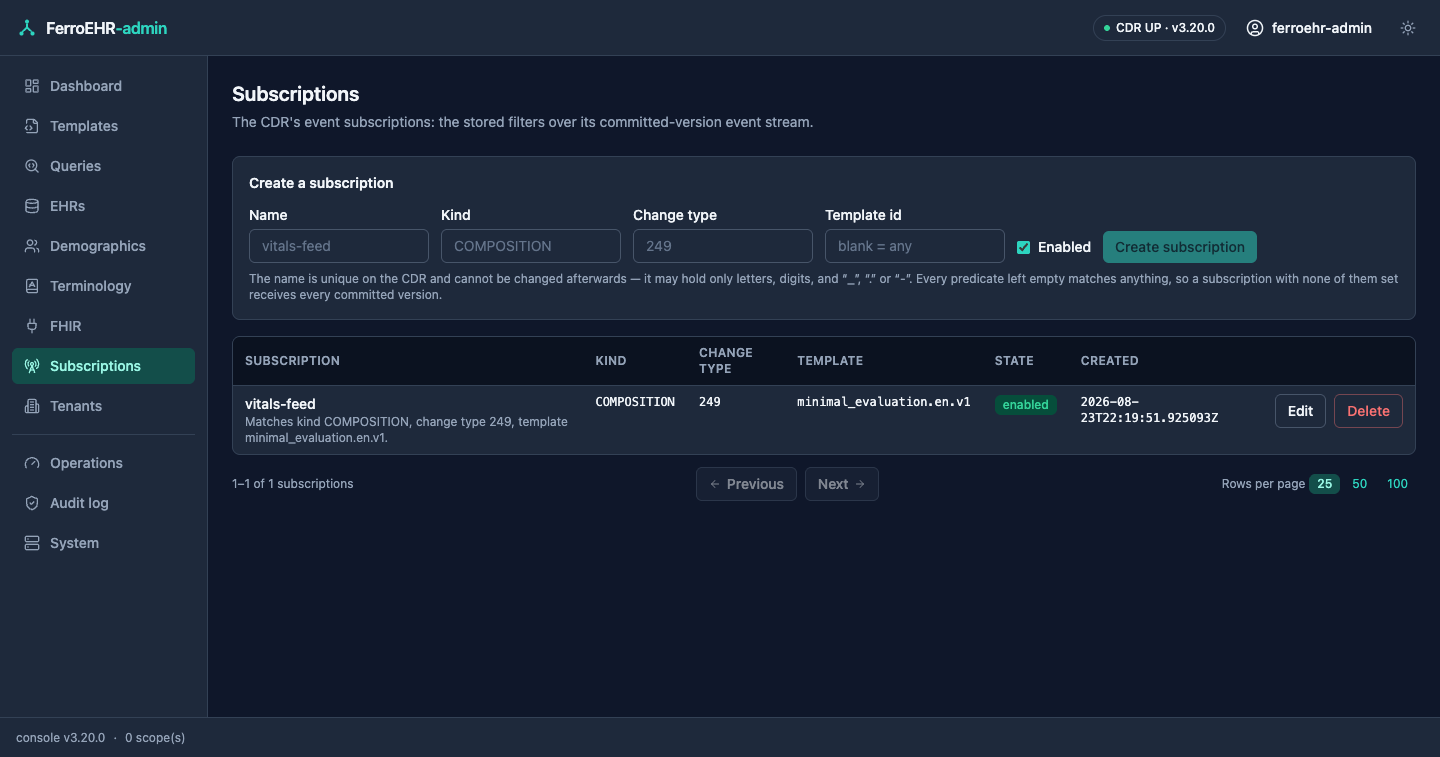
Task: Open the ferroehr-admin user menu
Action: [1309, 28]
